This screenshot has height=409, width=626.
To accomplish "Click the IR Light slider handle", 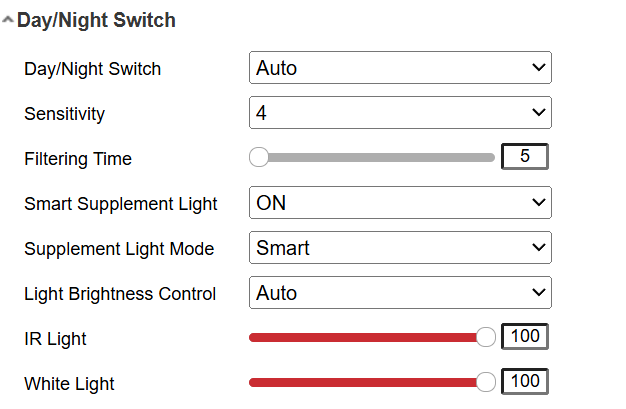I will 486,338.
